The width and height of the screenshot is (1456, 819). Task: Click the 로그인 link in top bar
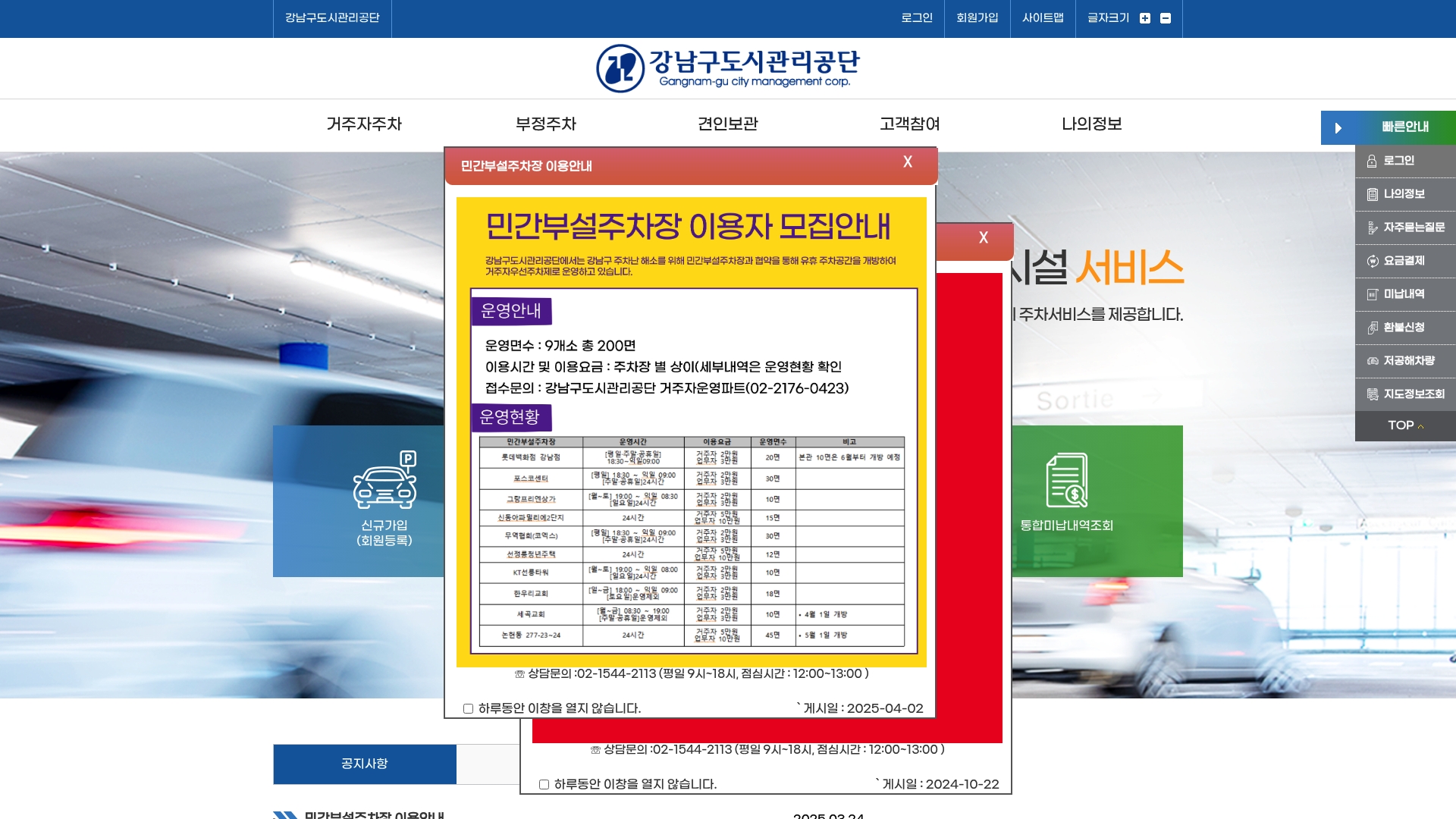point(917,18)
